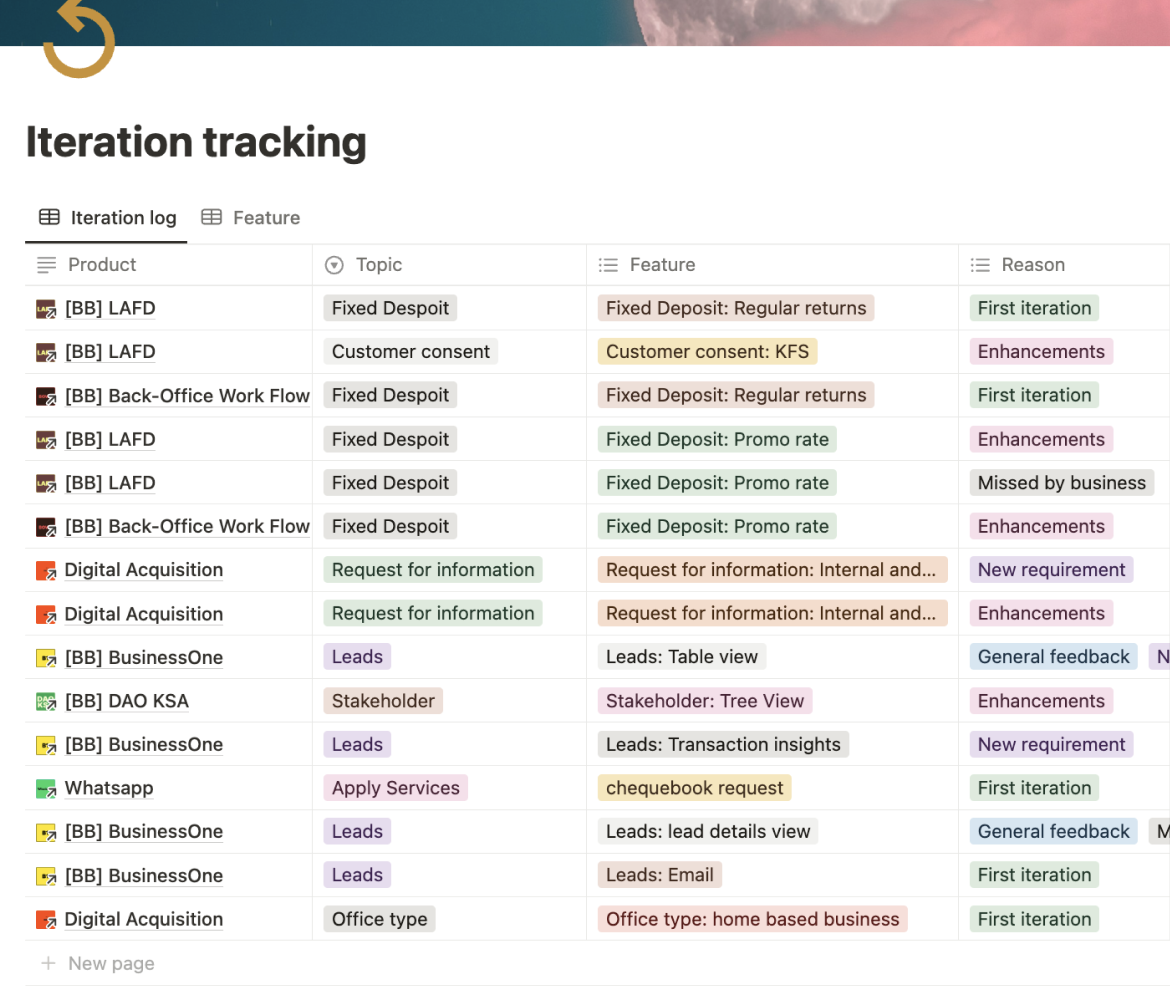Screen dimensions: 1170x990
Task: Open the [BB] DAO KSA page link
Action: 127,701
